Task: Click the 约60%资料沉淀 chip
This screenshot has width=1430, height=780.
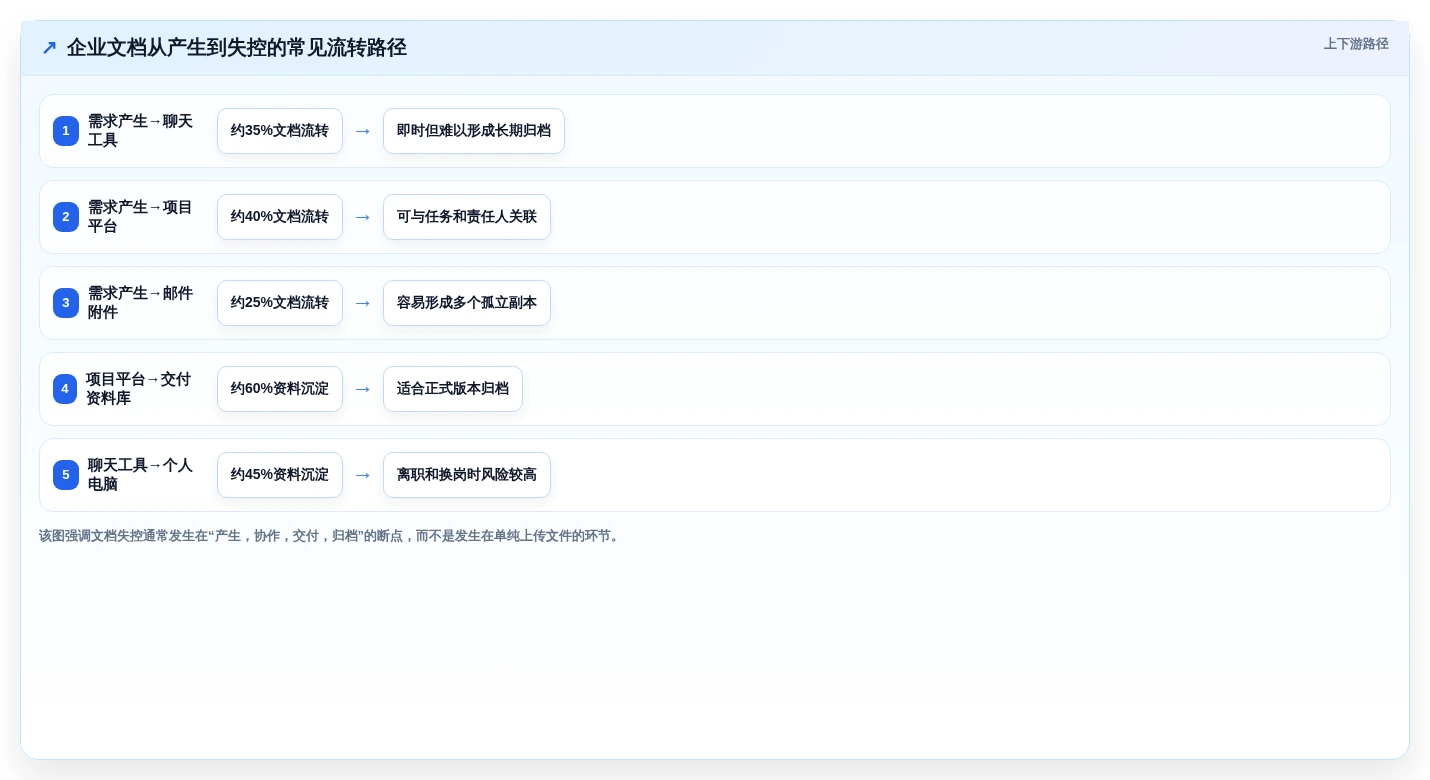Action: (x=280, y=389)
